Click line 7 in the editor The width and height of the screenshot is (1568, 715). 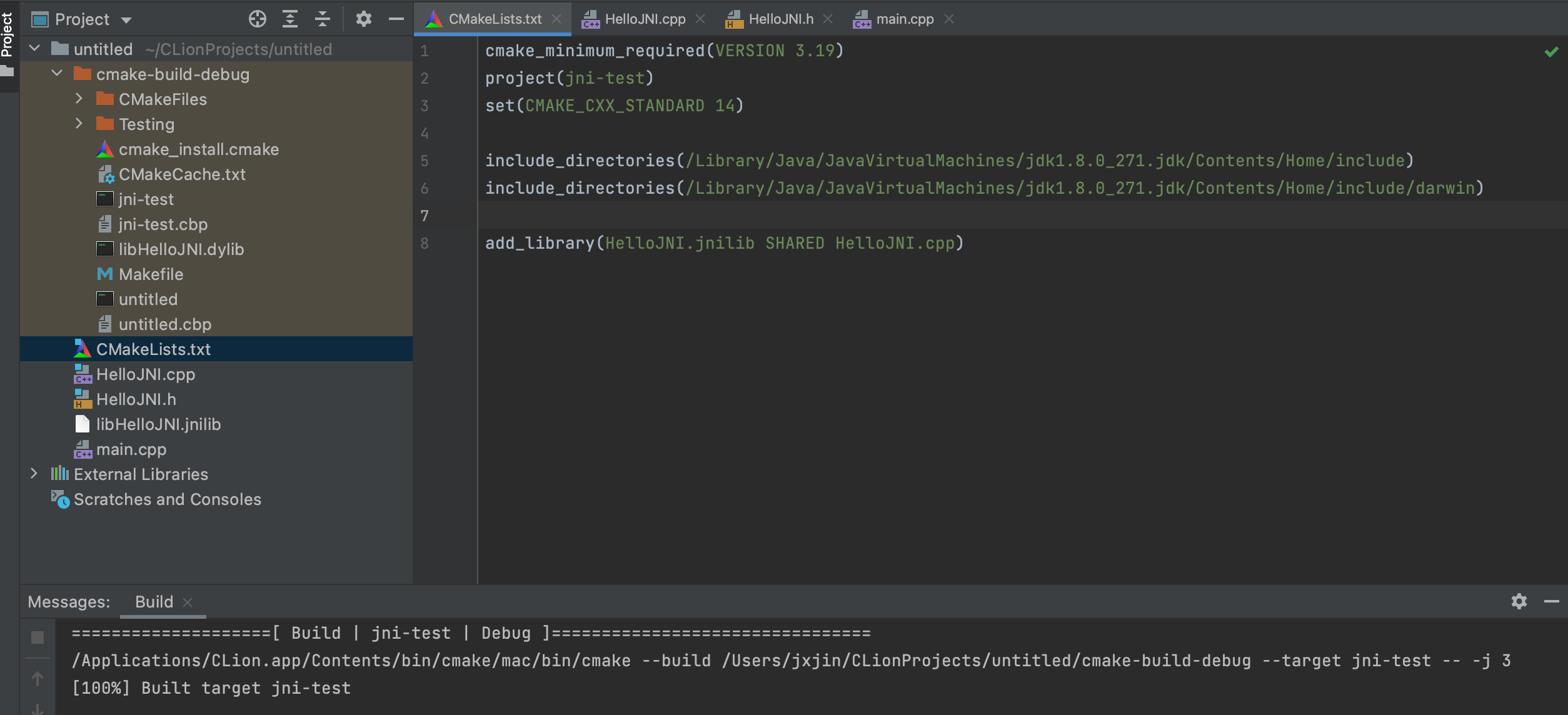(1023, 216)
